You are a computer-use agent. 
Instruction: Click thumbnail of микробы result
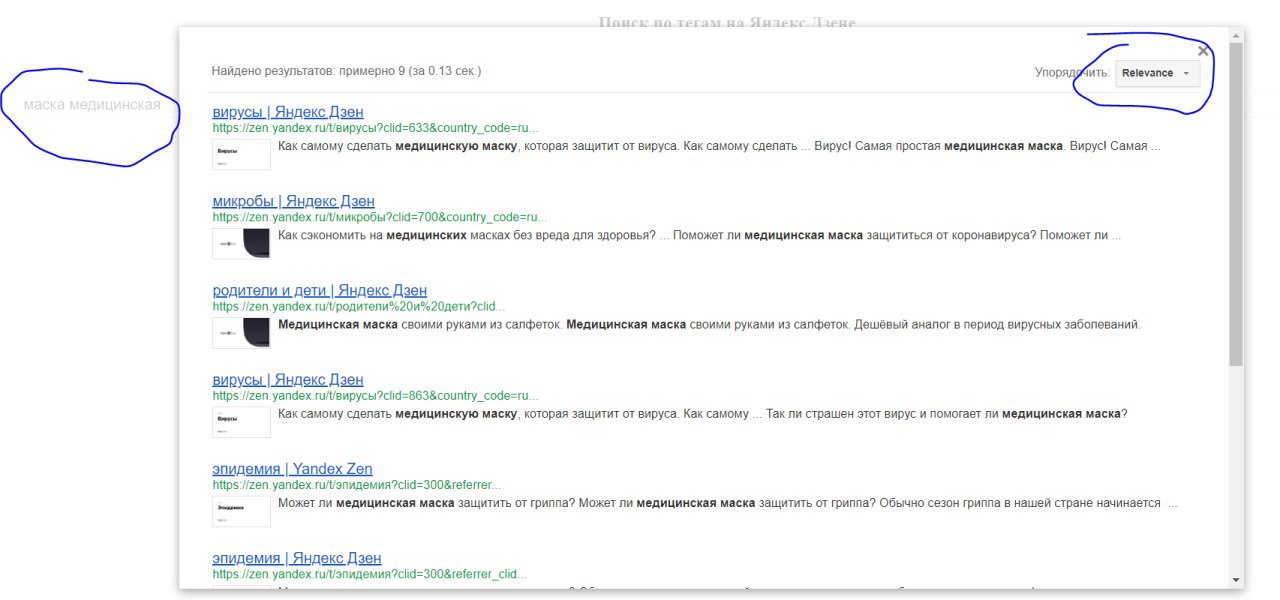241,243
